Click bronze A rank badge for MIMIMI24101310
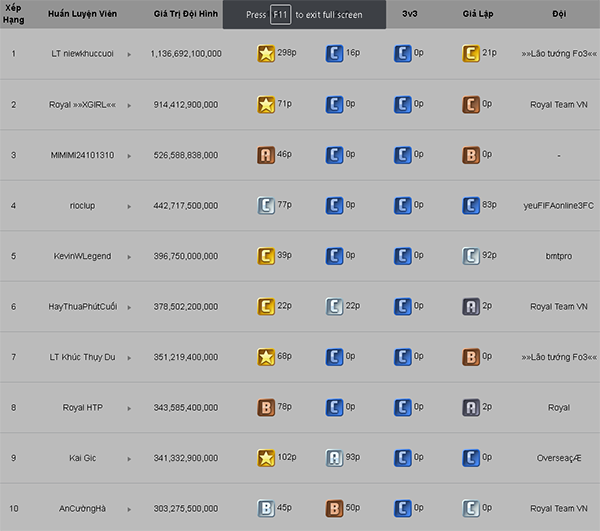Screen dimensions: 600x531 [266, 155]
